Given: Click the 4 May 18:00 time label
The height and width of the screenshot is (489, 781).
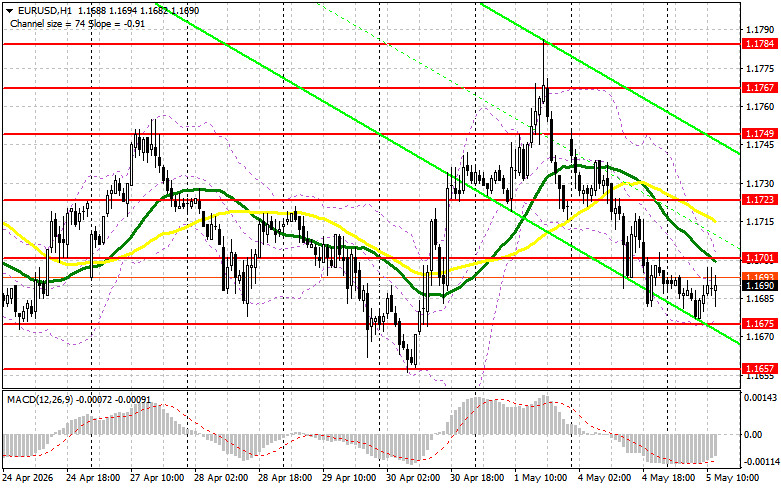Looking at the screenshot, I should point(668,478).
